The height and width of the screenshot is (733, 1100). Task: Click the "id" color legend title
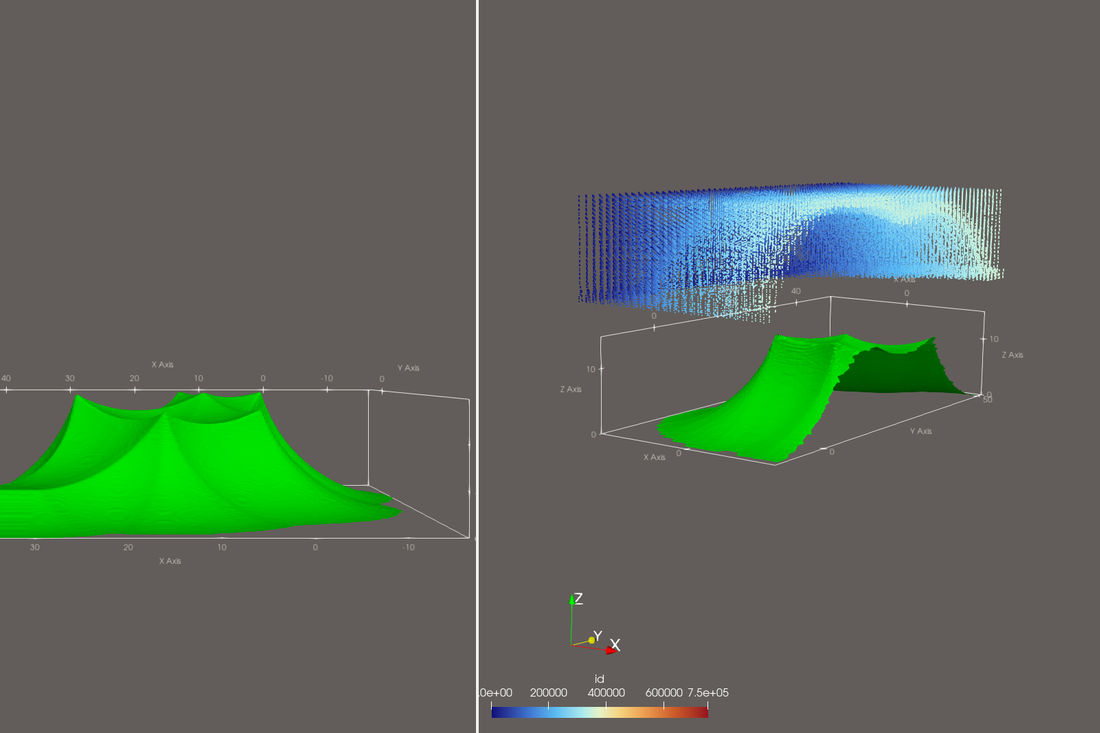pos(599,679)
